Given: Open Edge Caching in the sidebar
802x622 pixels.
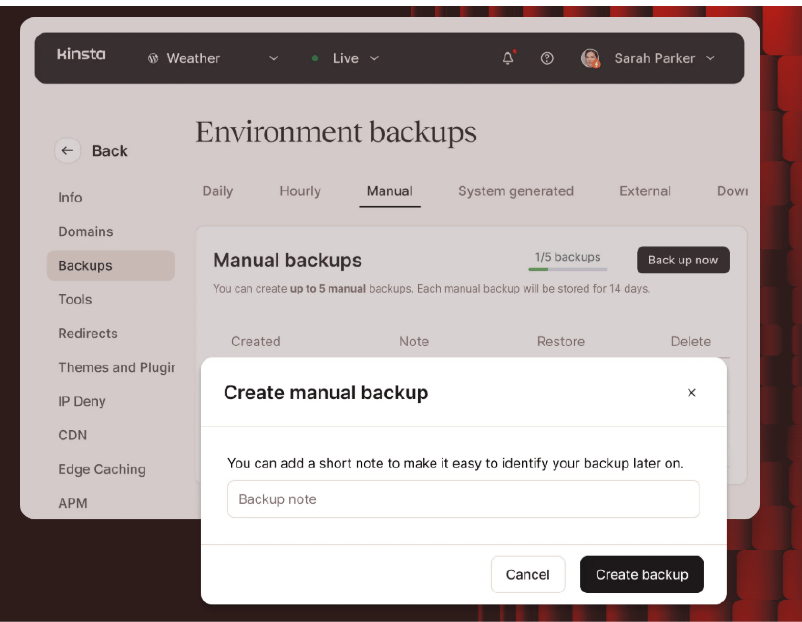Looking at the screenshot, I should point(102,469).
